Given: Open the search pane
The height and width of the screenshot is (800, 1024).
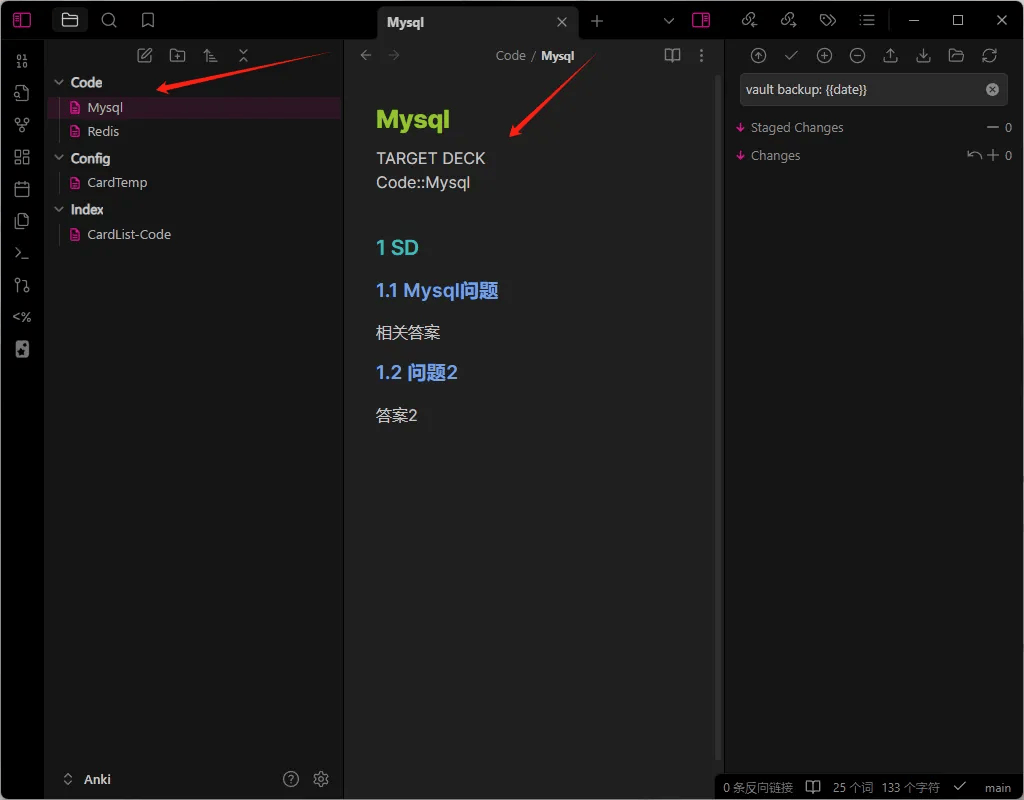Looking at the screenshot, I should coord(109,20).
